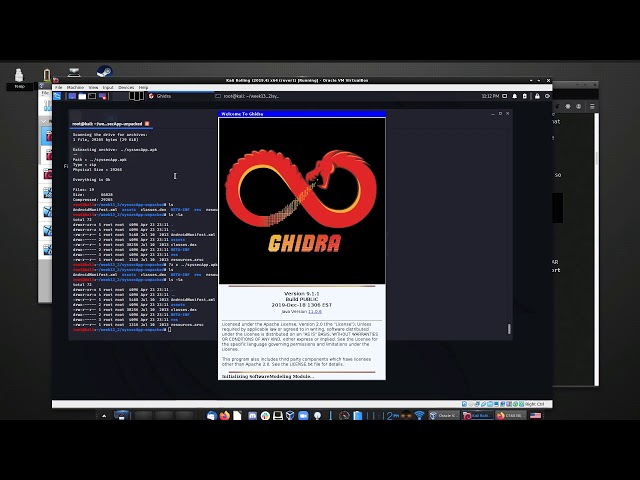This screenshot has height=480, width=640.
Task: Select root@kali terminal entry in Kali taskbar
Action: click(247, 96)
